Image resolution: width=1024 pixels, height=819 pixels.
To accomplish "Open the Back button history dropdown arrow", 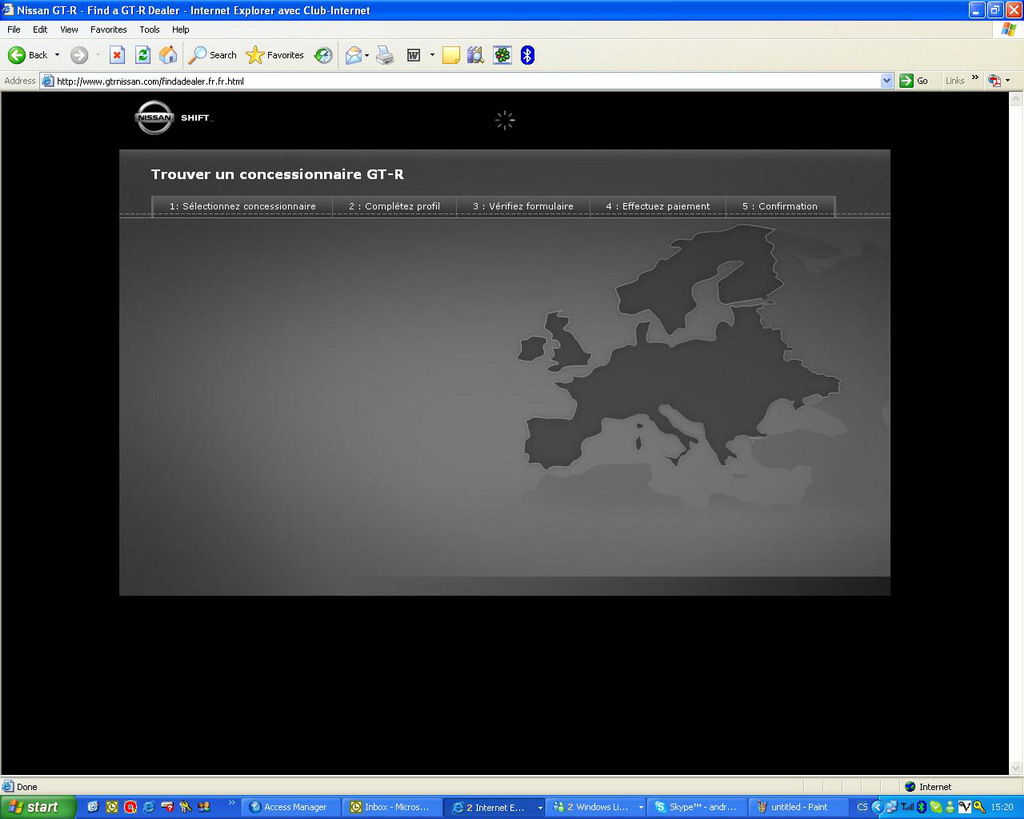I will (x=57, y=55).
